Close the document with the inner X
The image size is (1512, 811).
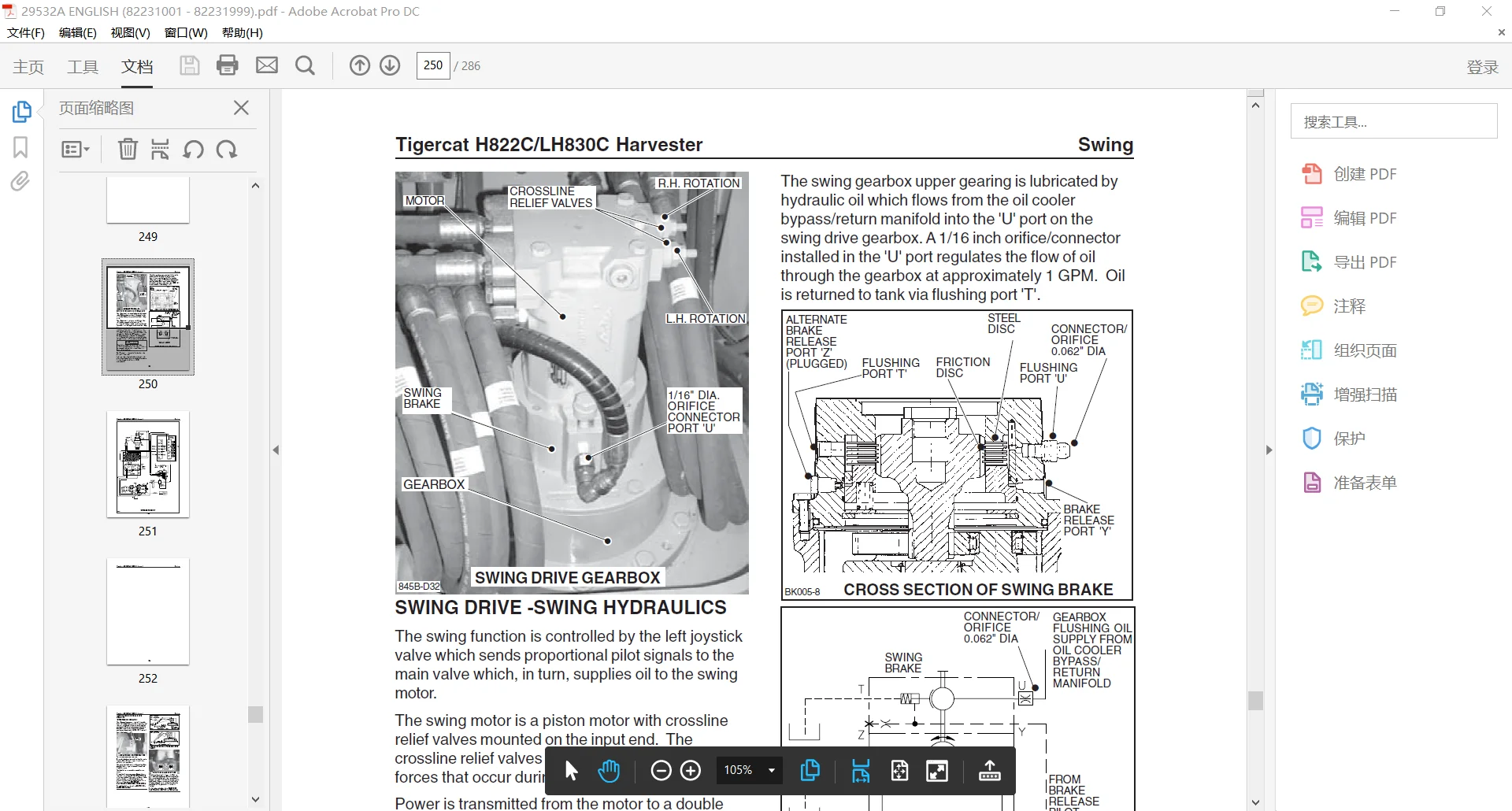tap(1501, 33)
